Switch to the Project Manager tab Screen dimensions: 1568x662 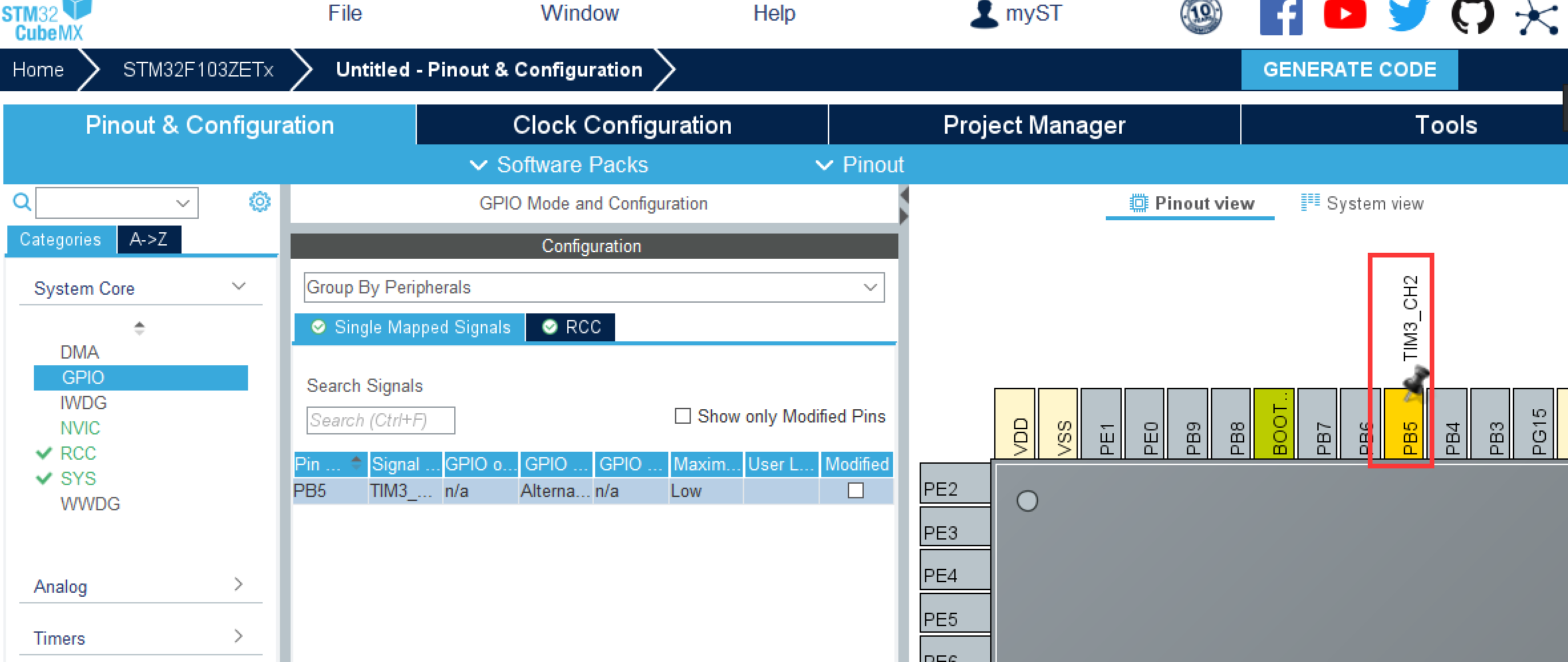point(1034,124)
